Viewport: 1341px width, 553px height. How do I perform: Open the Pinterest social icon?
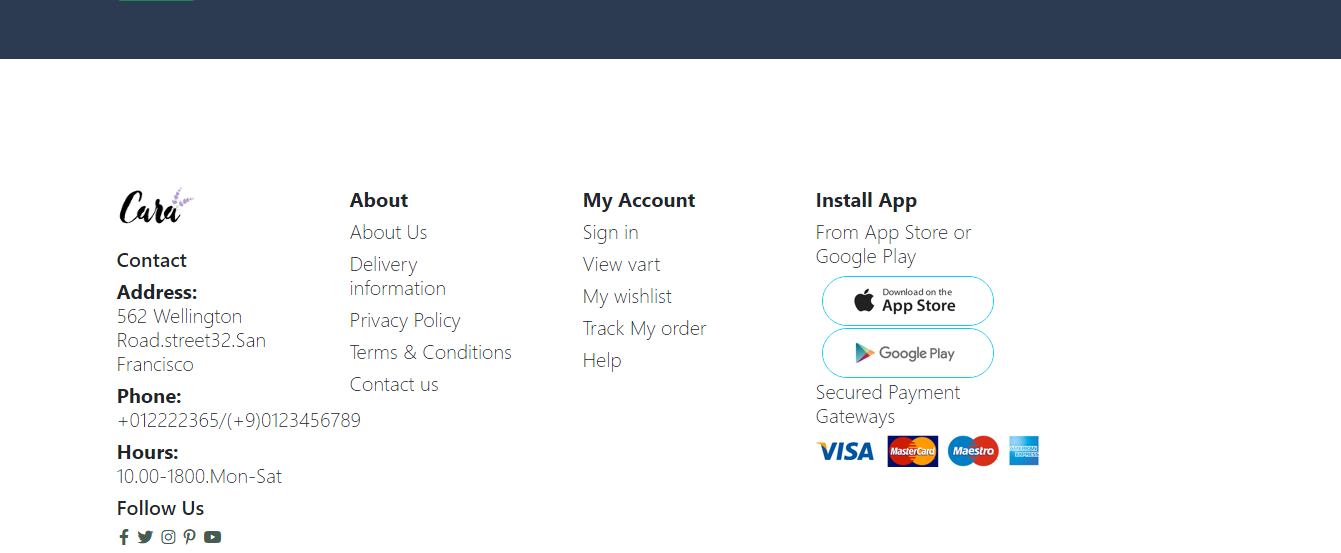[x=189, y=537]
